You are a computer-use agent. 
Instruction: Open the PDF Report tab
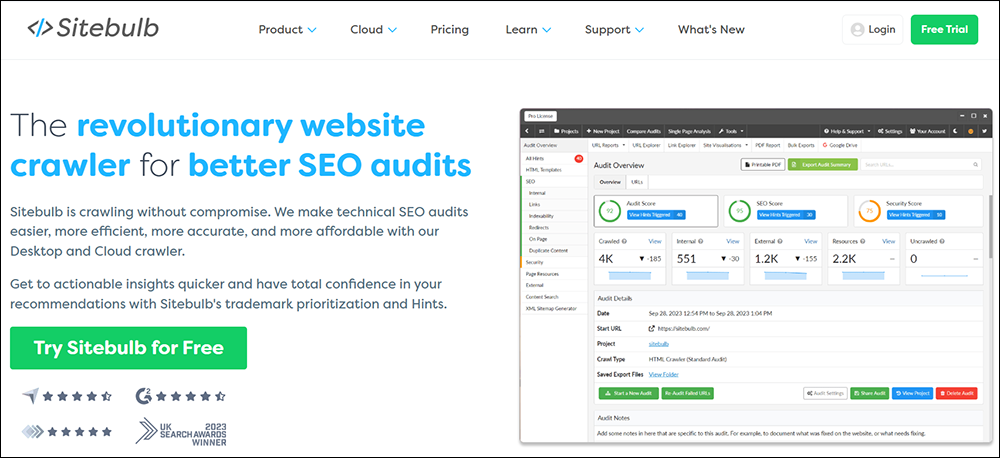coord(768,145)
